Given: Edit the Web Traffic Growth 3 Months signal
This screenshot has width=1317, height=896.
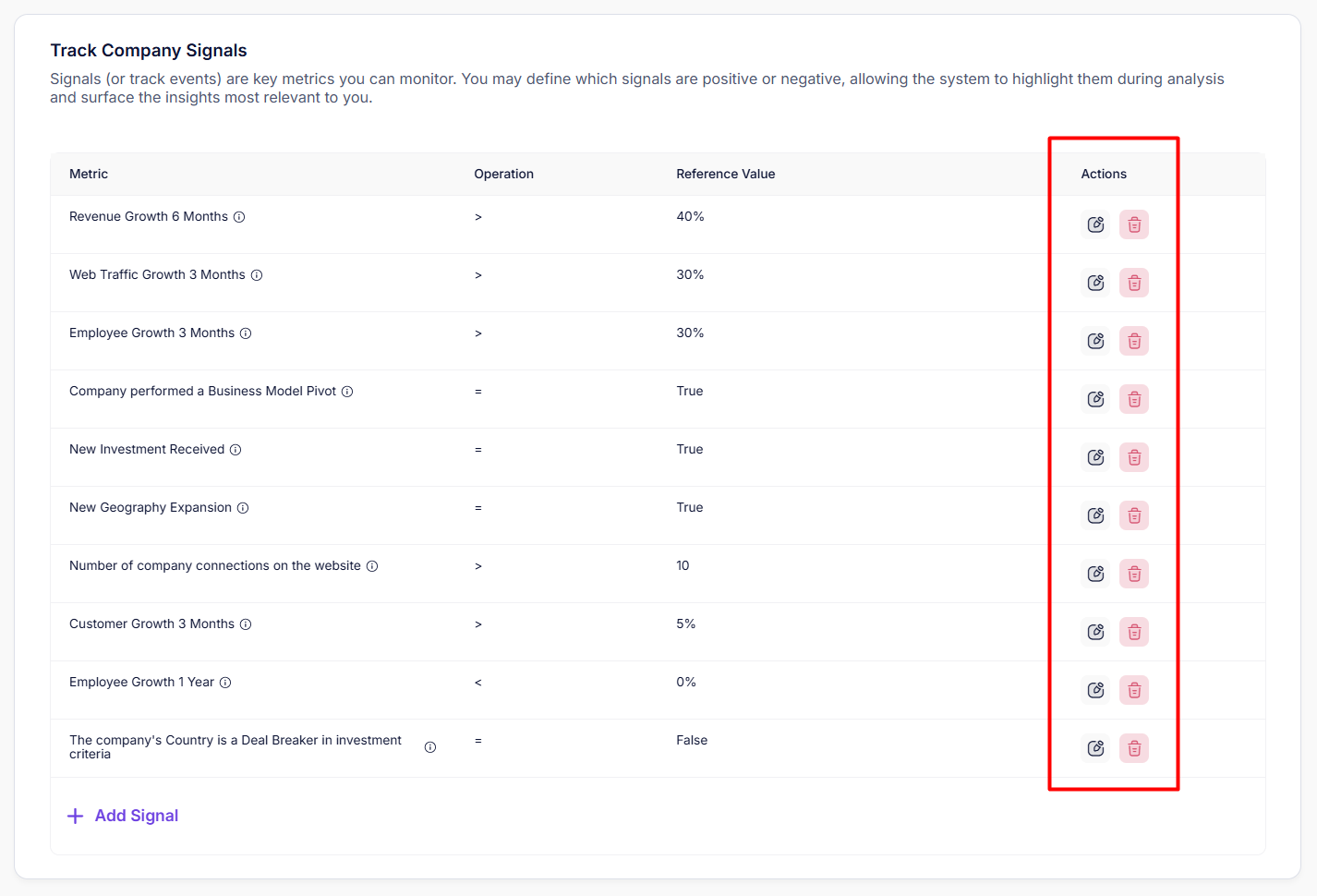Looking at the screenshot, I should click(x=1095, y=283).
